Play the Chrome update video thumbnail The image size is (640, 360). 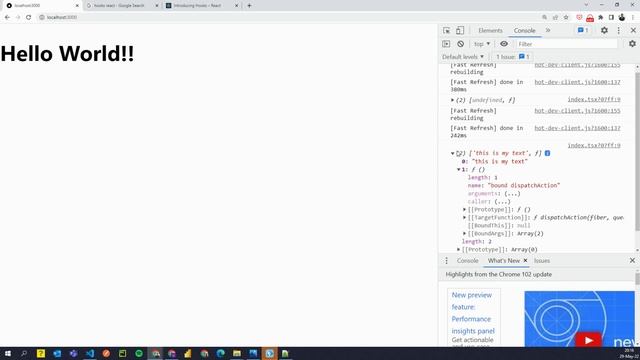click(x=588, y=340)
